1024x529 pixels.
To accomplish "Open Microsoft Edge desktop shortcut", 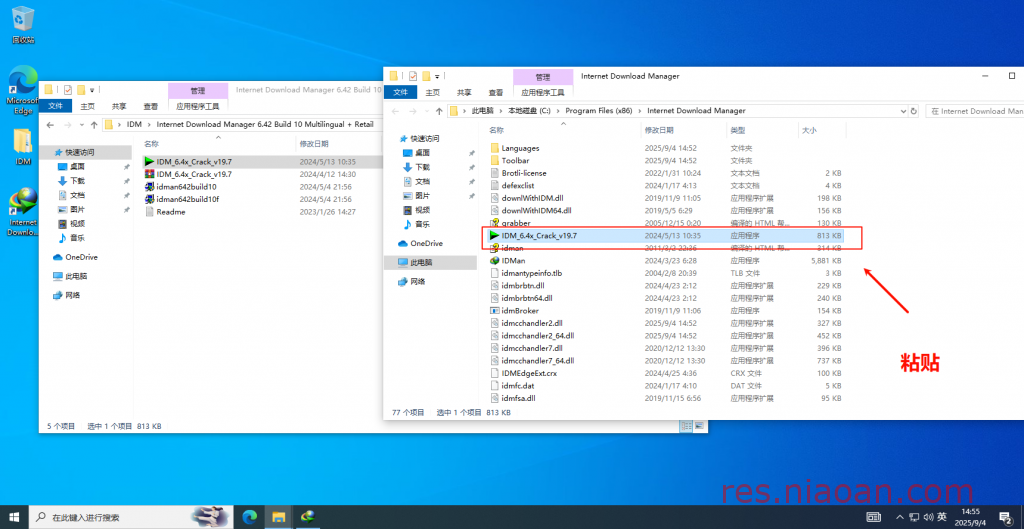I will [x=23, y=90].
